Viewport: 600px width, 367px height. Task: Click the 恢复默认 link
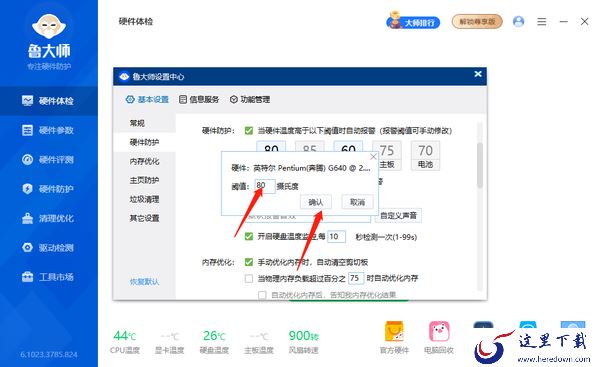click(x=144, y=282)
